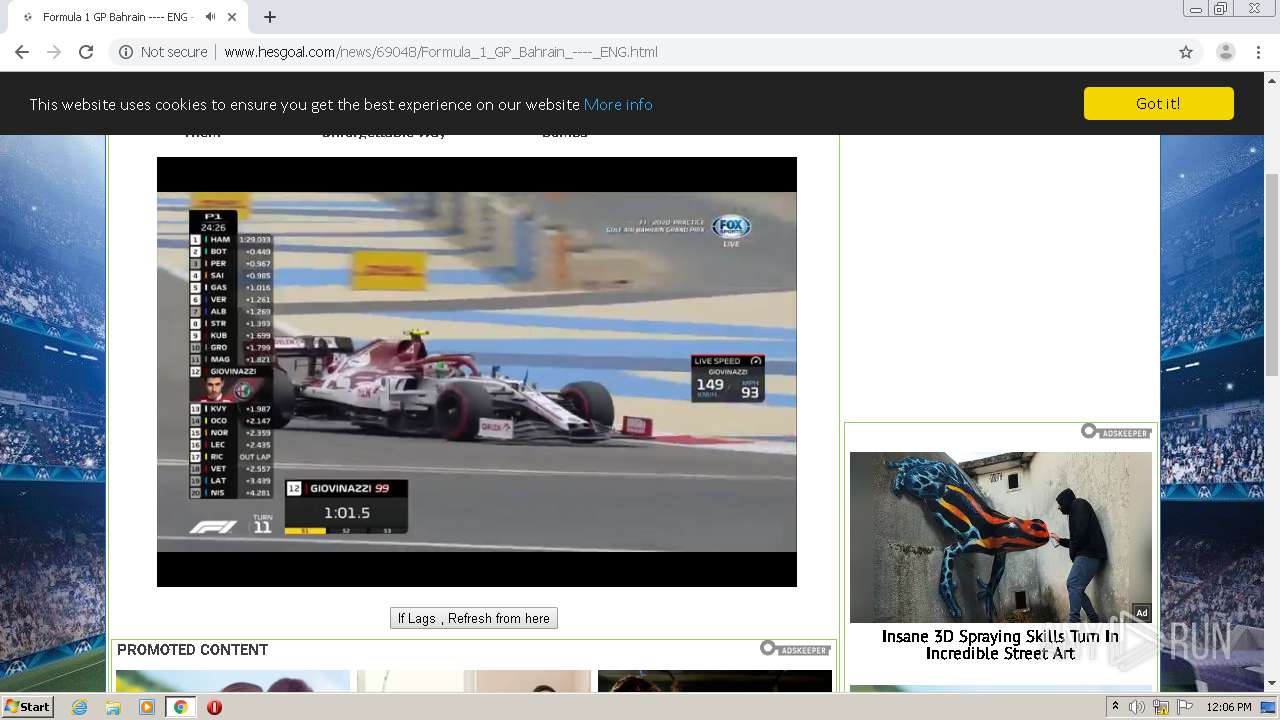Open File Explorer from the taskbar
The height and width of the screenshot is (720, 1280).
coord(113,707)
